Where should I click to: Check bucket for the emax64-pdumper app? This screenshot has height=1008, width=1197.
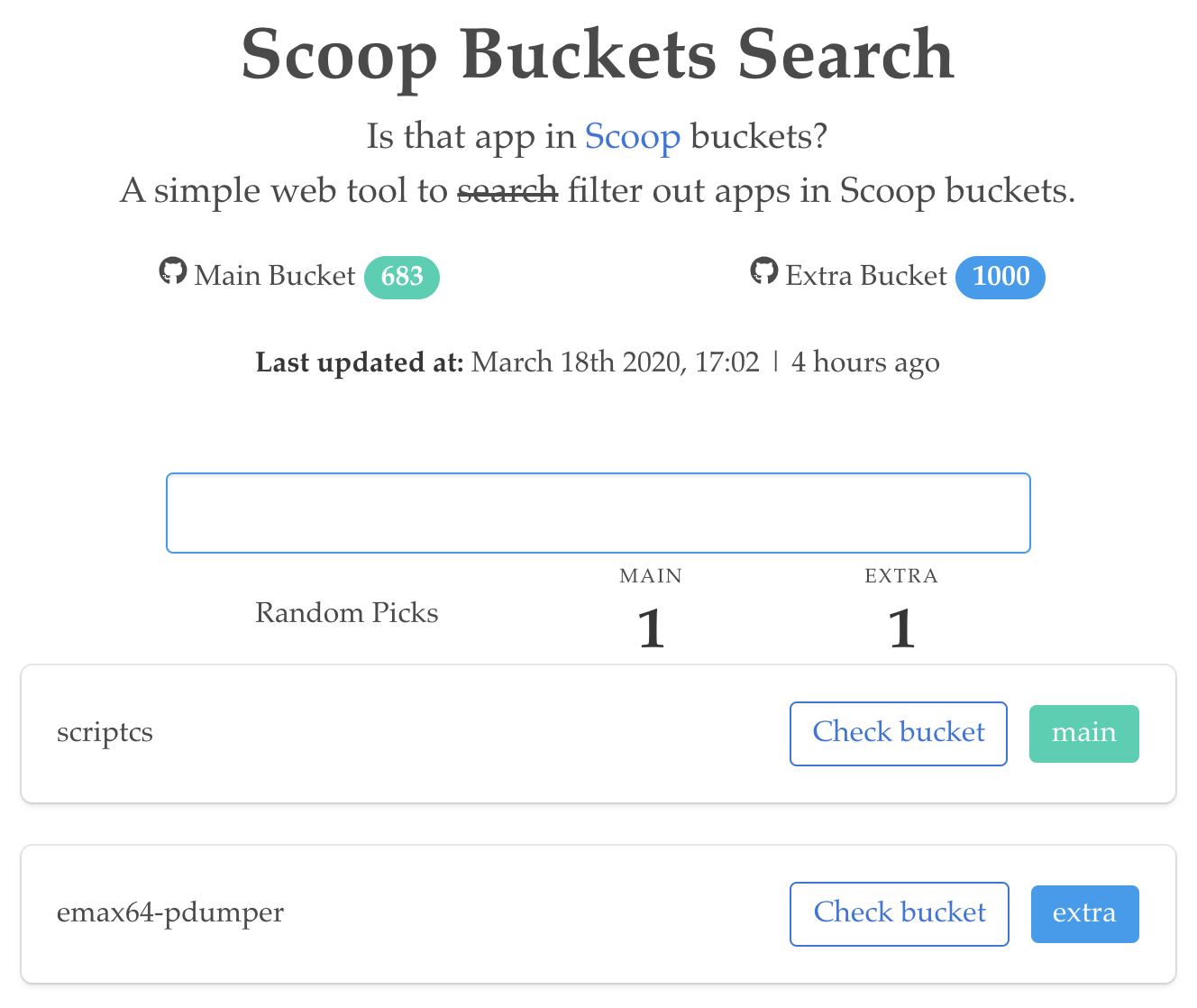899,913
